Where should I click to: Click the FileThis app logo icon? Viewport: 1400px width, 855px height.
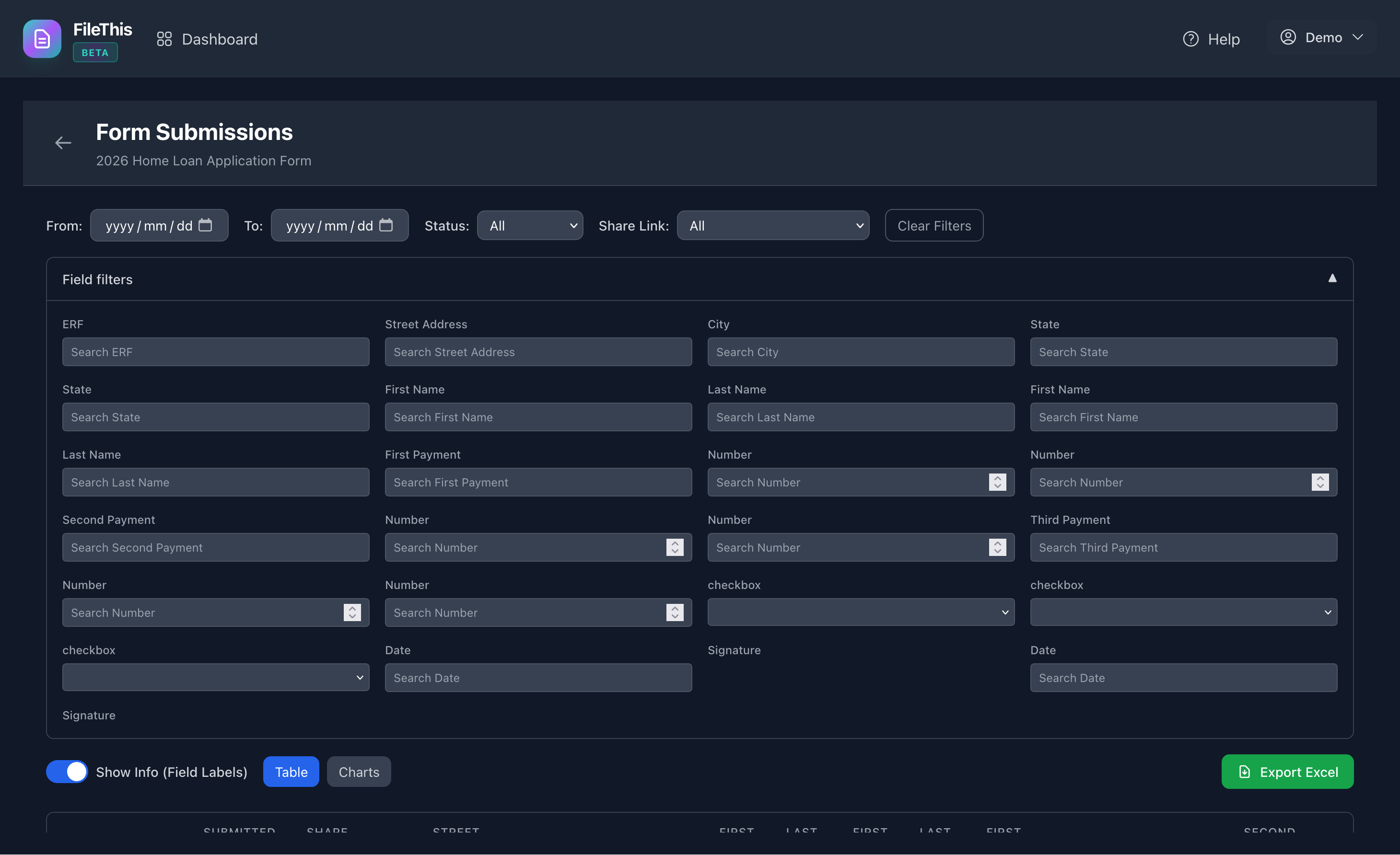point(42,39)
